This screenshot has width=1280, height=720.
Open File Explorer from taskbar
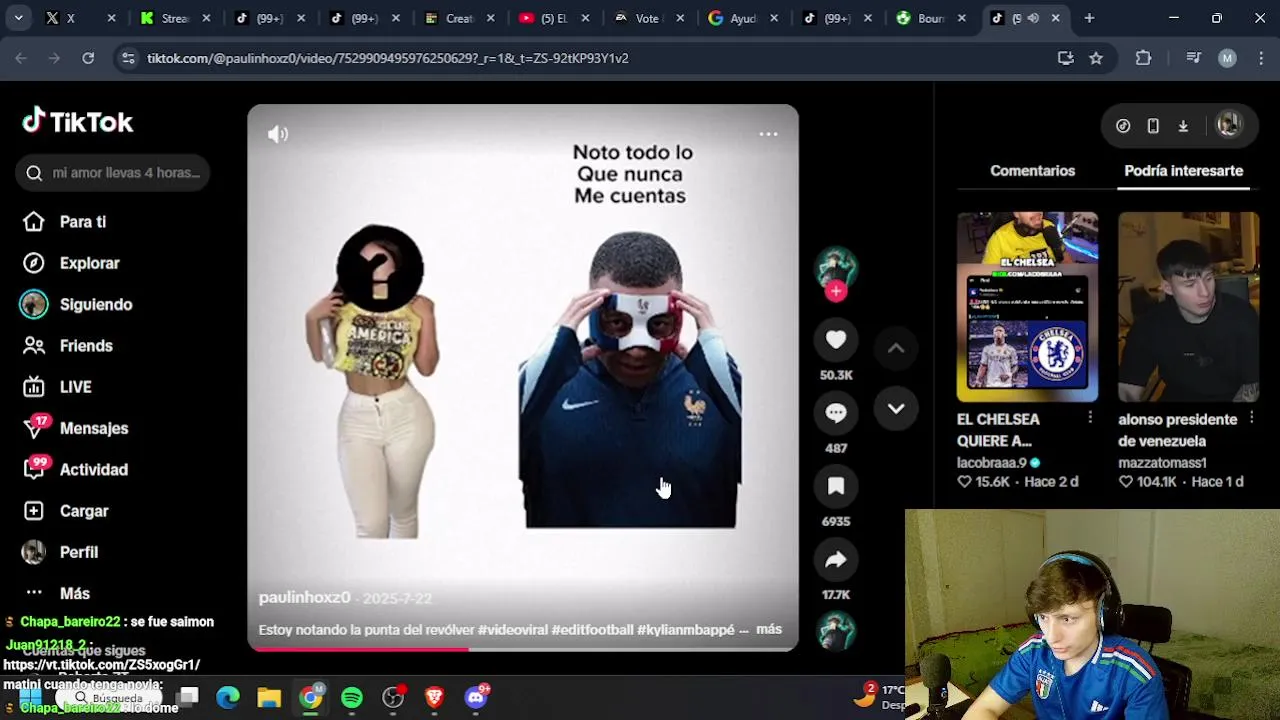point(269,698)
